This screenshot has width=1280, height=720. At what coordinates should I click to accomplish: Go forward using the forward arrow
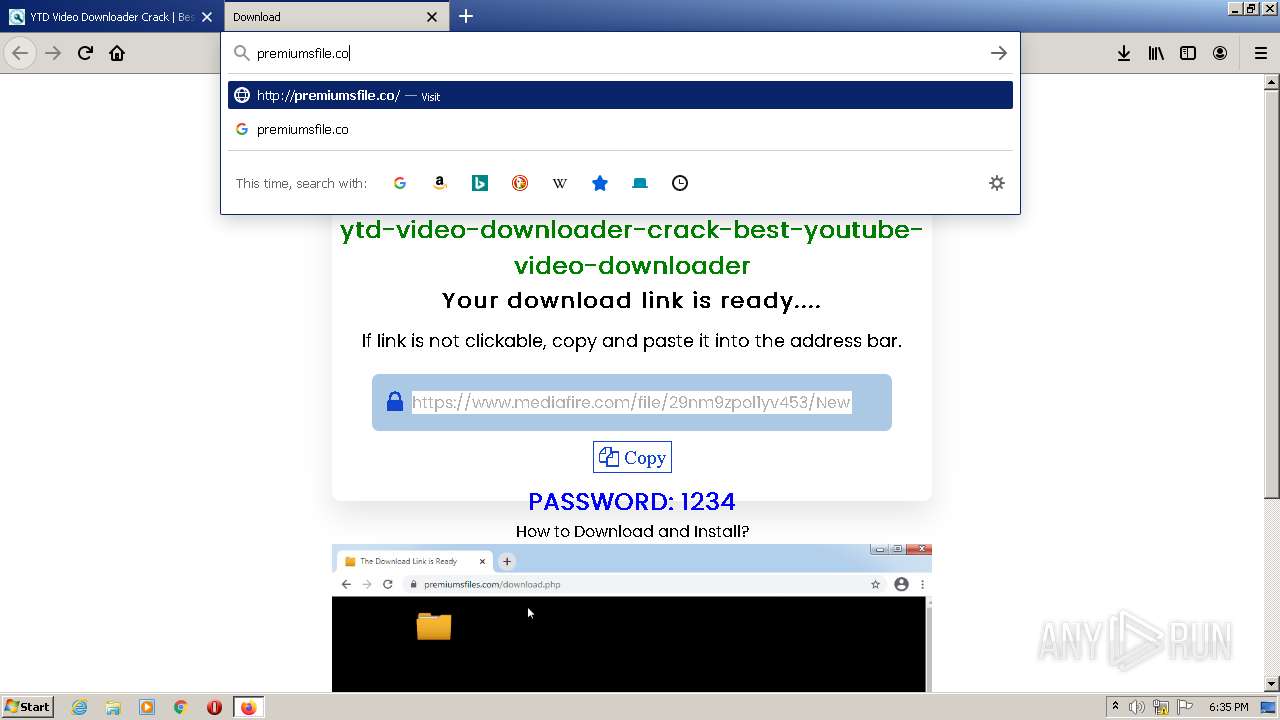click(x=53, y=53)
